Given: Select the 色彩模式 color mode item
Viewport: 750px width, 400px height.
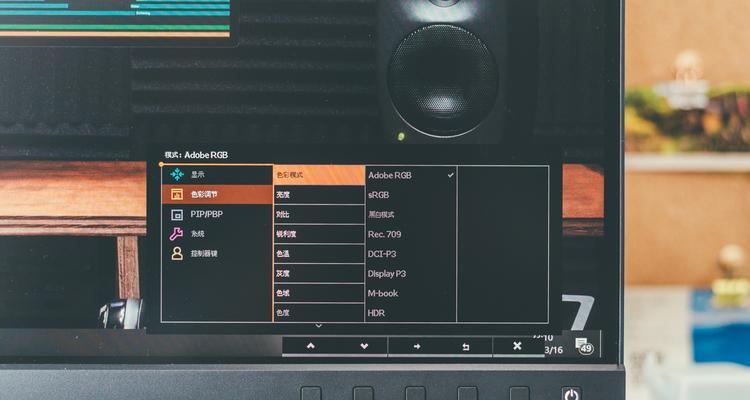Looking at the screenshot, I should [319, 175].
